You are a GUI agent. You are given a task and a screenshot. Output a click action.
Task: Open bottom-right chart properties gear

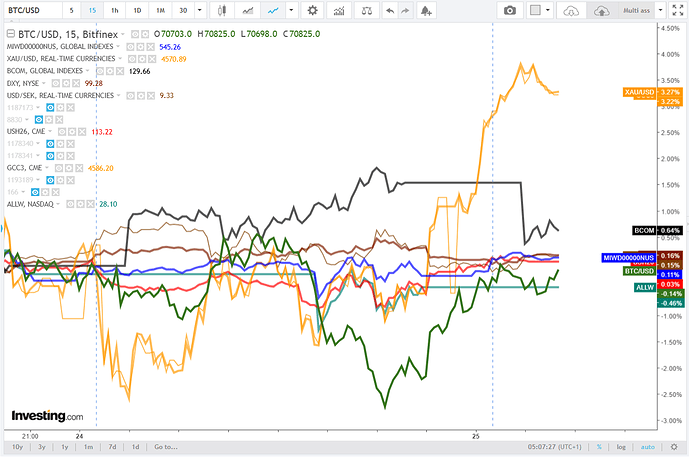(x=674, y=447)
